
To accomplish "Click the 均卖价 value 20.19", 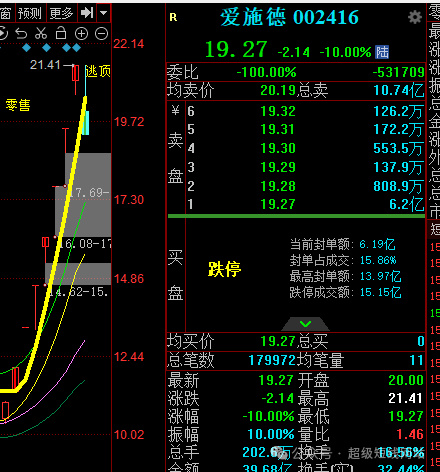I will (x=278, y=90).
